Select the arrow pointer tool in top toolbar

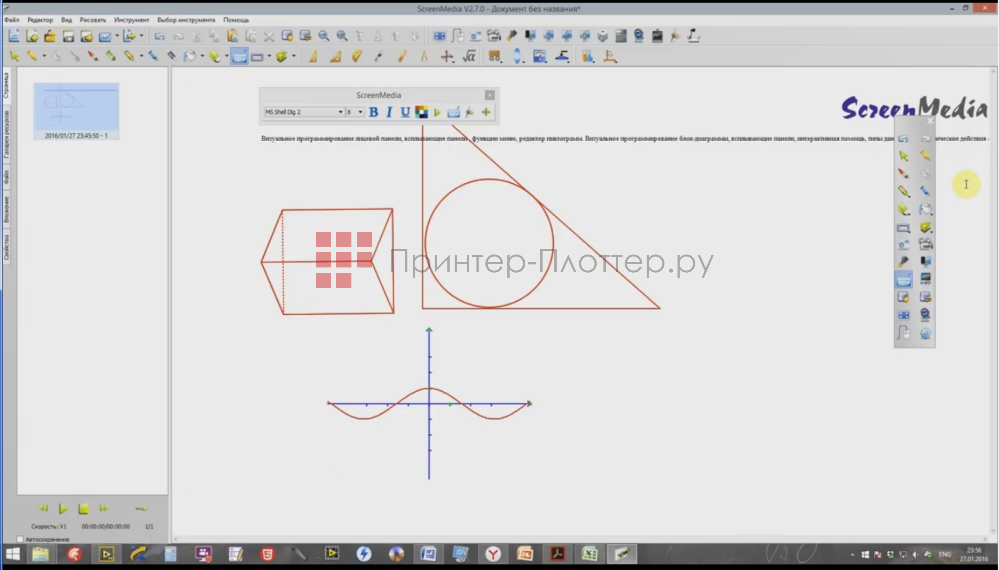(14, 57)
